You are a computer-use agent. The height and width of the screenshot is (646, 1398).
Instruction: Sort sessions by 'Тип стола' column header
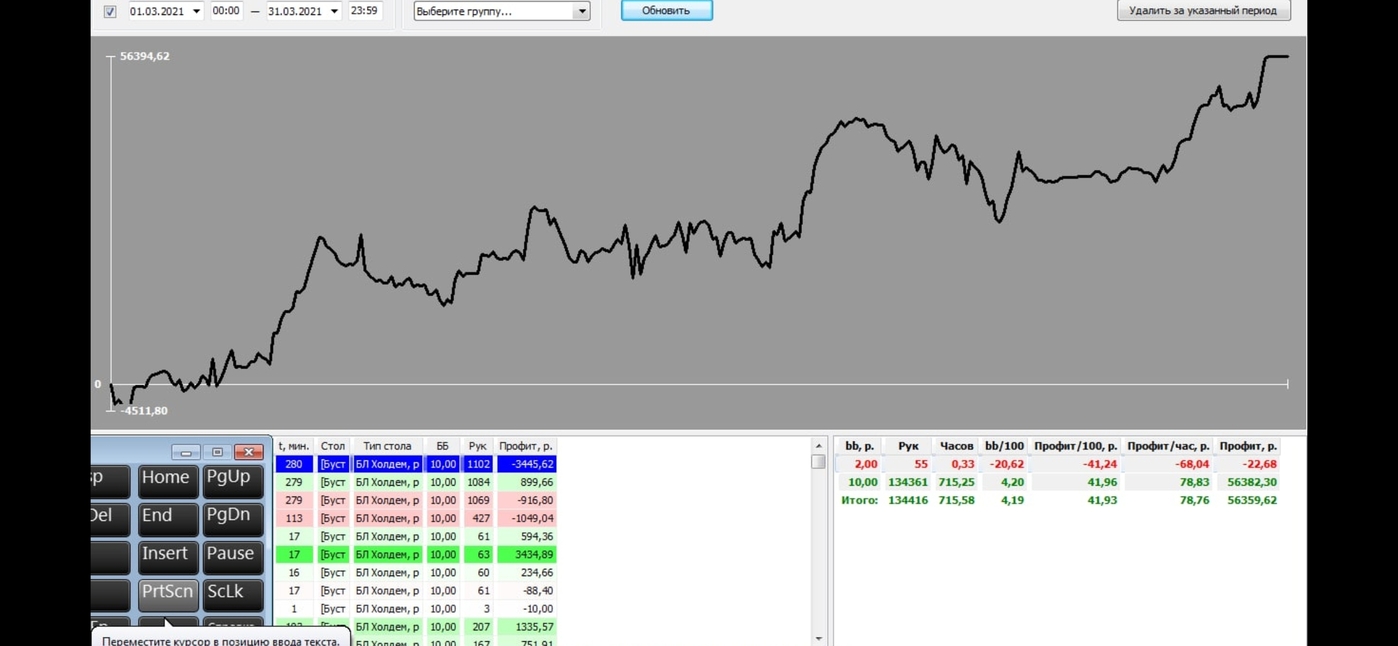[x=387, y=446]
